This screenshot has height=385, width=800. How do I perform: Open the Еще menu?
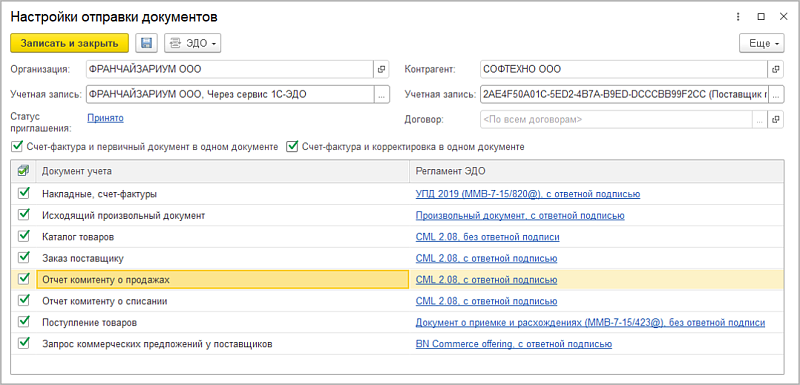[762, 43]
